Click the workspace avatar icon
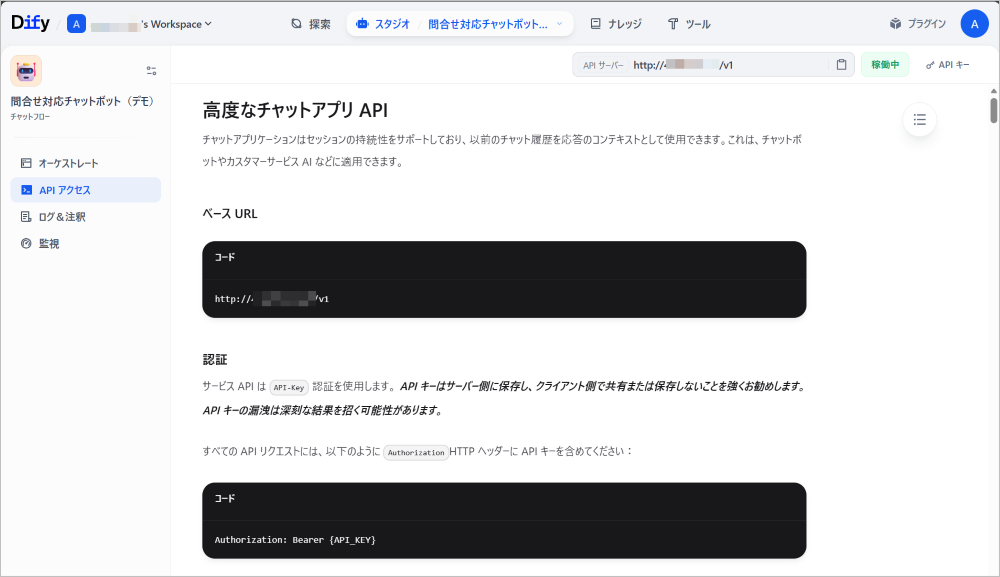The height and width of the screenshot is (577, 1000). pos(76,24)
